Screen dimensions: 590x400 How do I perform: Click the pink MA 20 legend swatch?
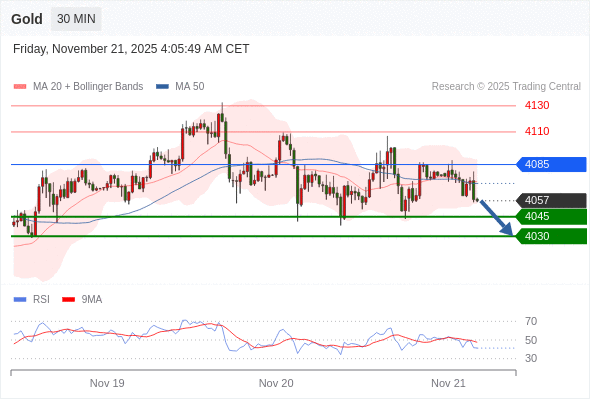pos(20,87)
